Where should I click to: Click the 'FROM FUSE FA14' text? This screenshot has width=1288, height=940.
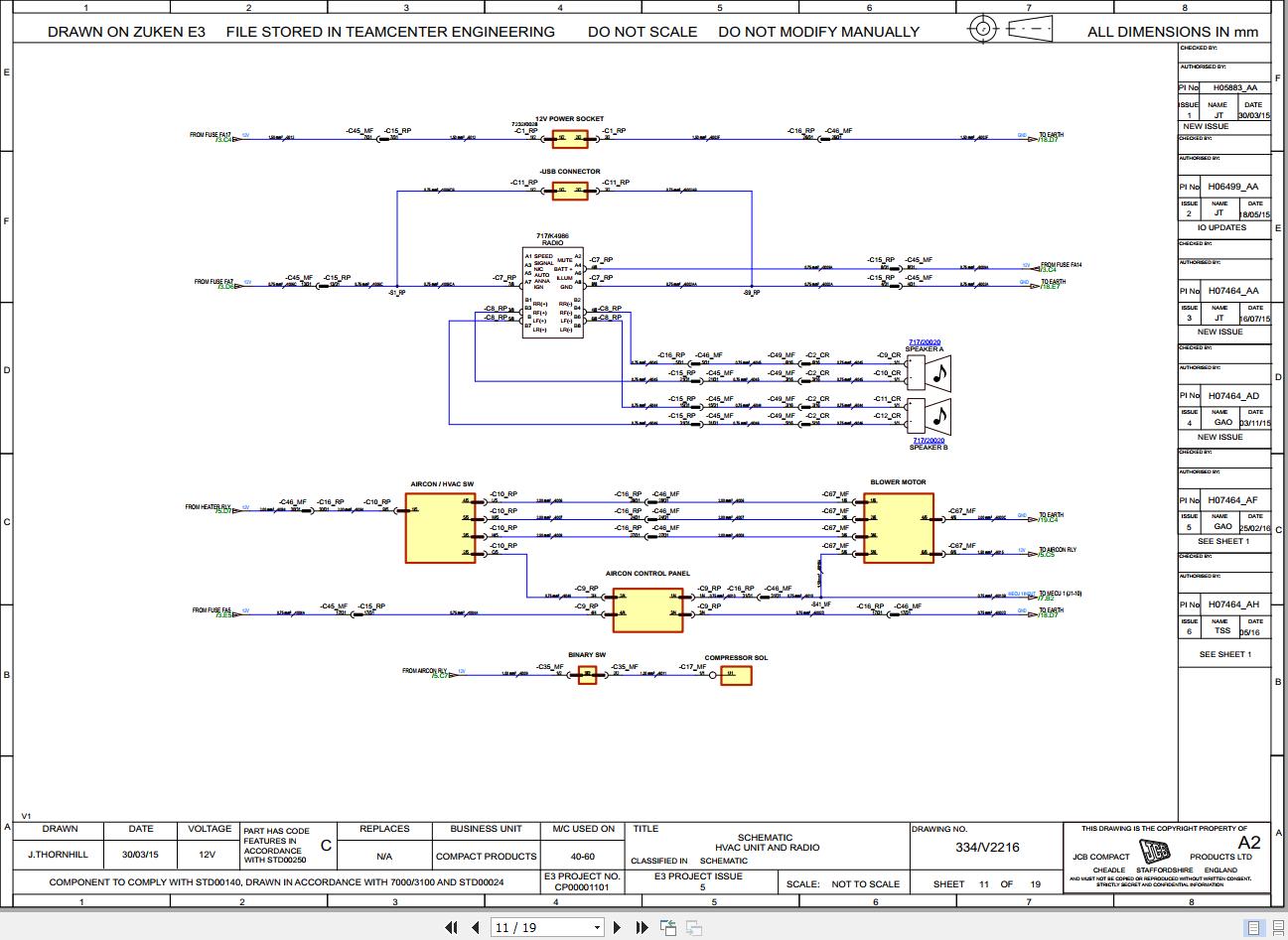[x=1062, y=265]
